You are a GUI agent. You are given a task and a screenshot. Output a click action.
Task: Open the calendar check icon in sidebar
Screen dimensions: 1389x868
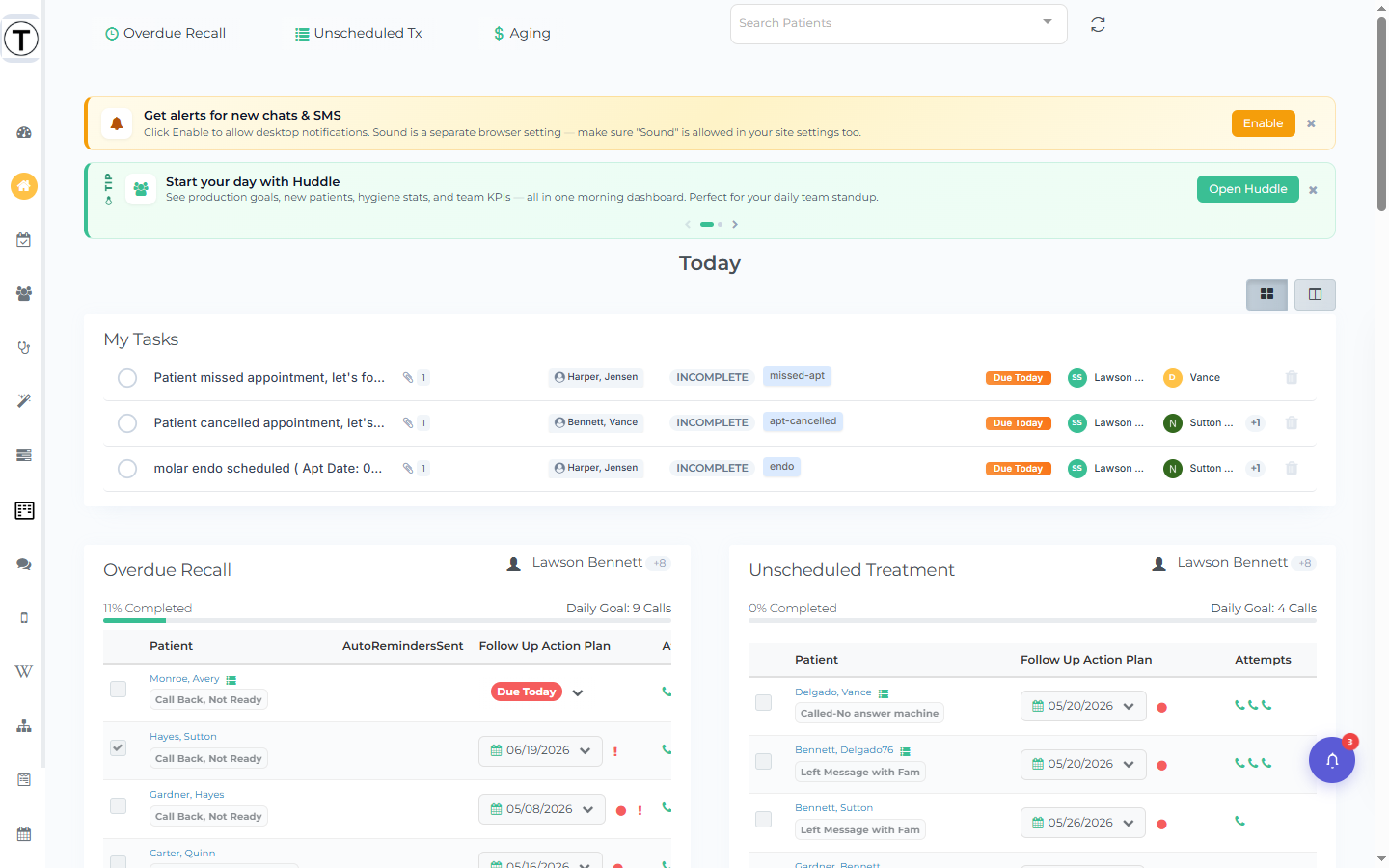24,240
